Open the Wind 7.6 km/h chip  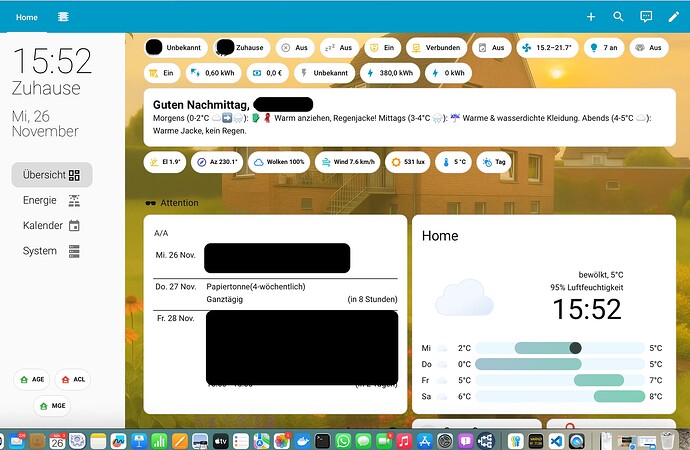350,162
